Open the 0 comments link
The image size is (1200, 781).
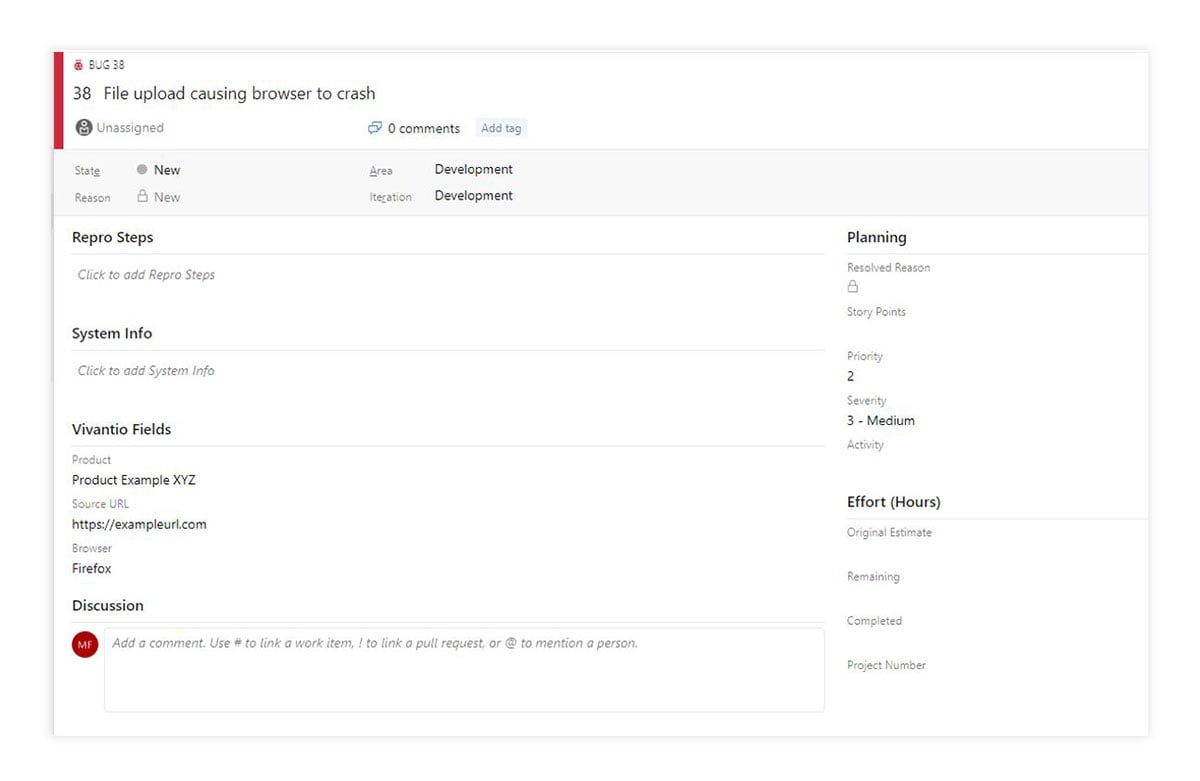tap(423, 128)
